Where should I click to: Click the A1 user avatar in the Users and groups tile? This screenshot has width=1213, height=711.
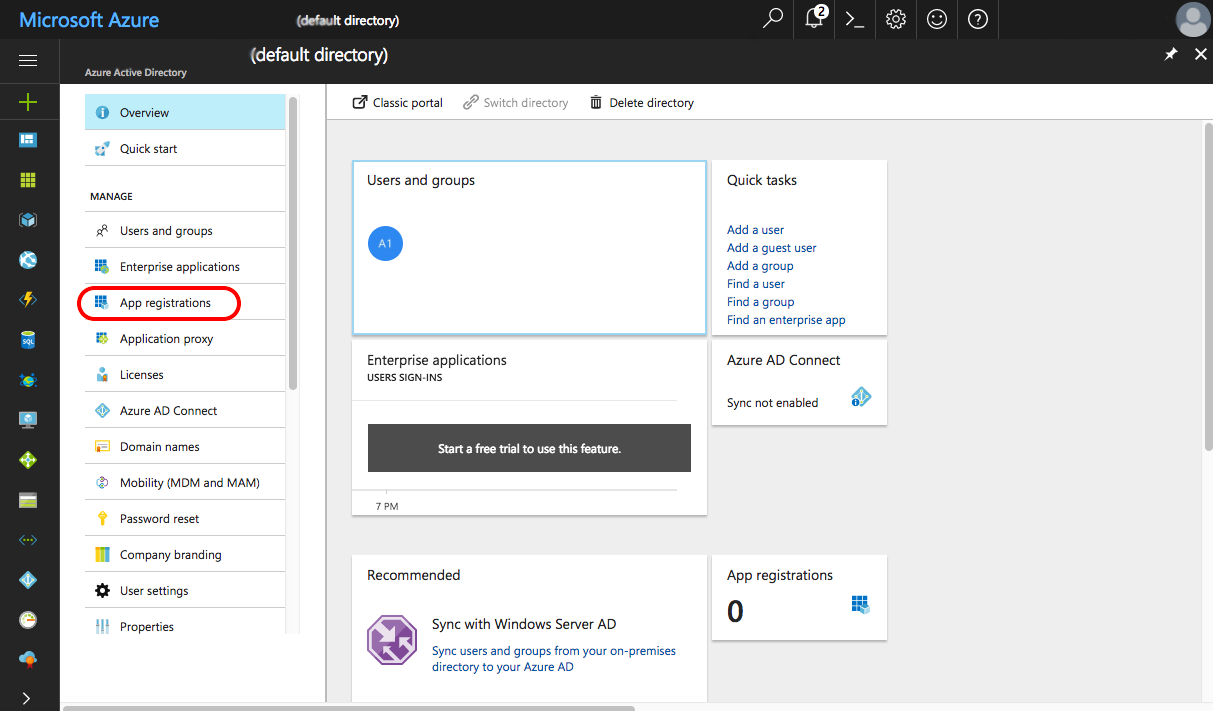click(x=385, y=243)
